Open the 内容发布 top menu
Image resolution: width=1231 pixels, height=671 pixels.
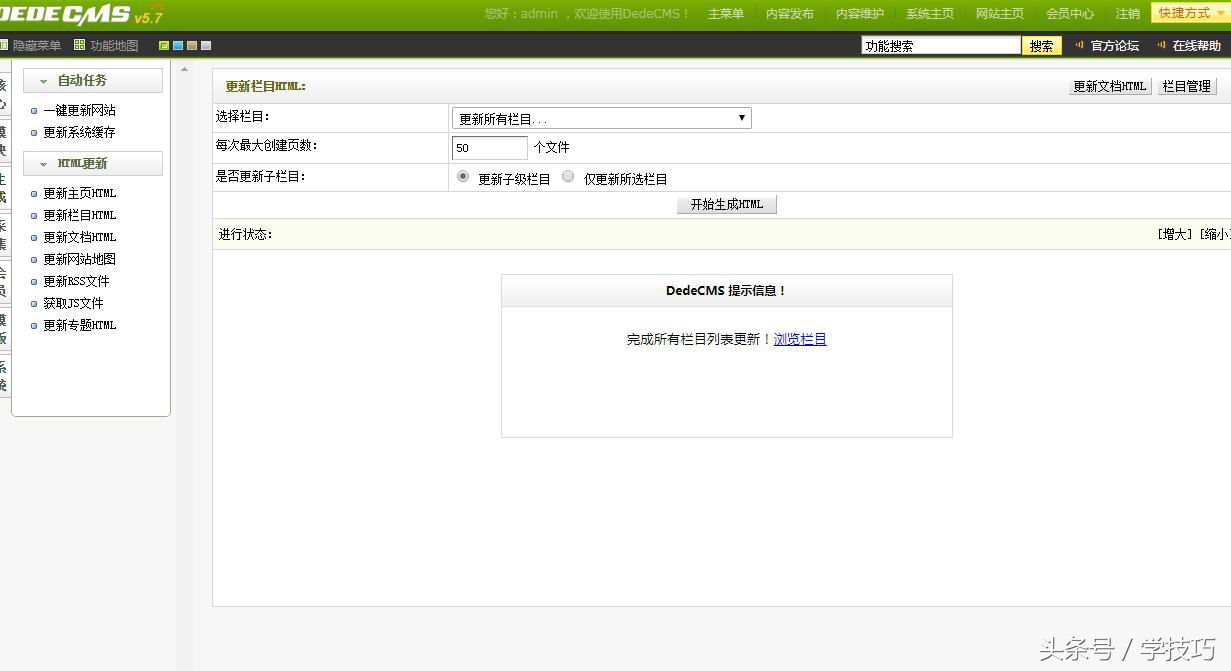[x=790, y=13]
